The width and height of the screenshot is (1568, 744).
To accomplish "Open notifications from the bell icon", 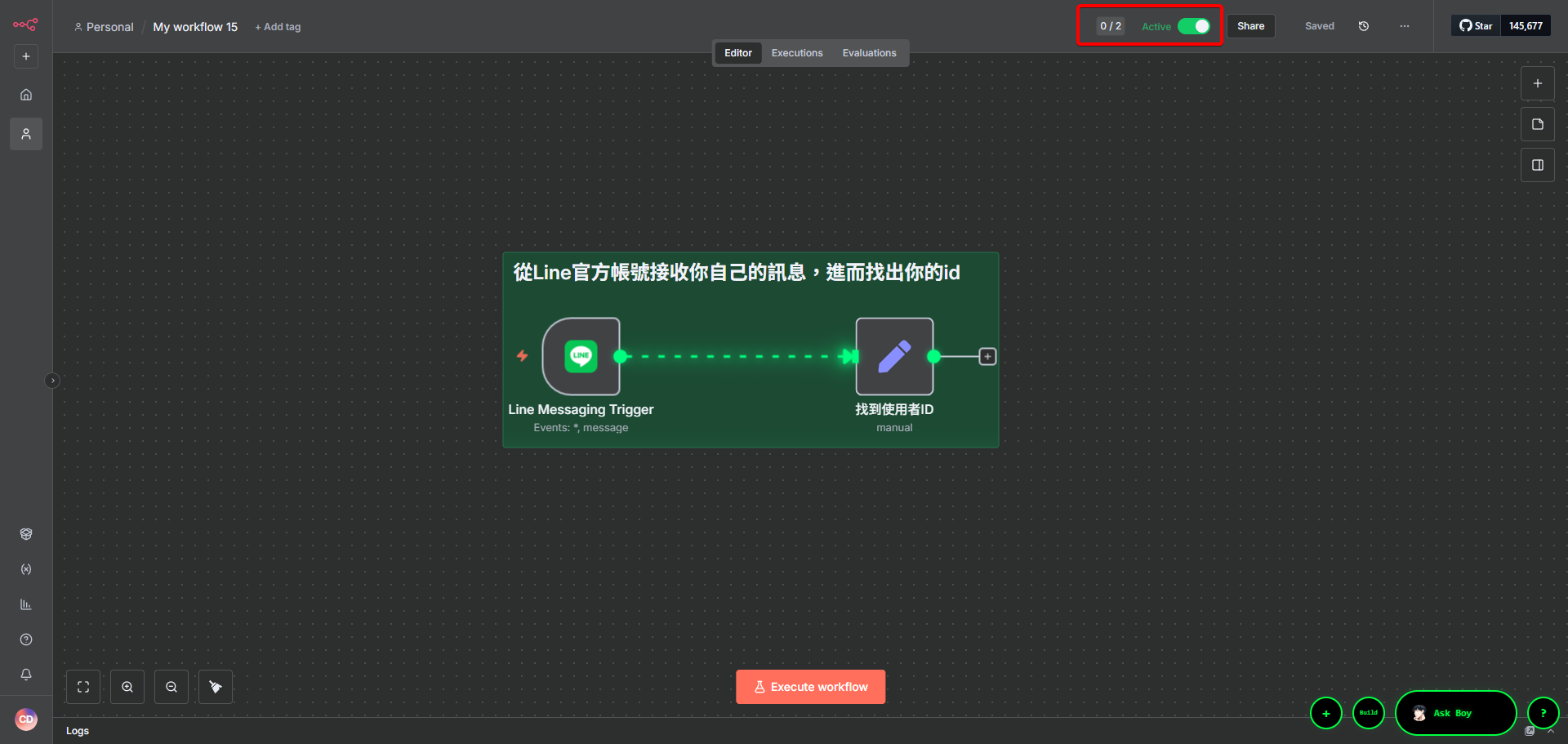I will (25, 675).
